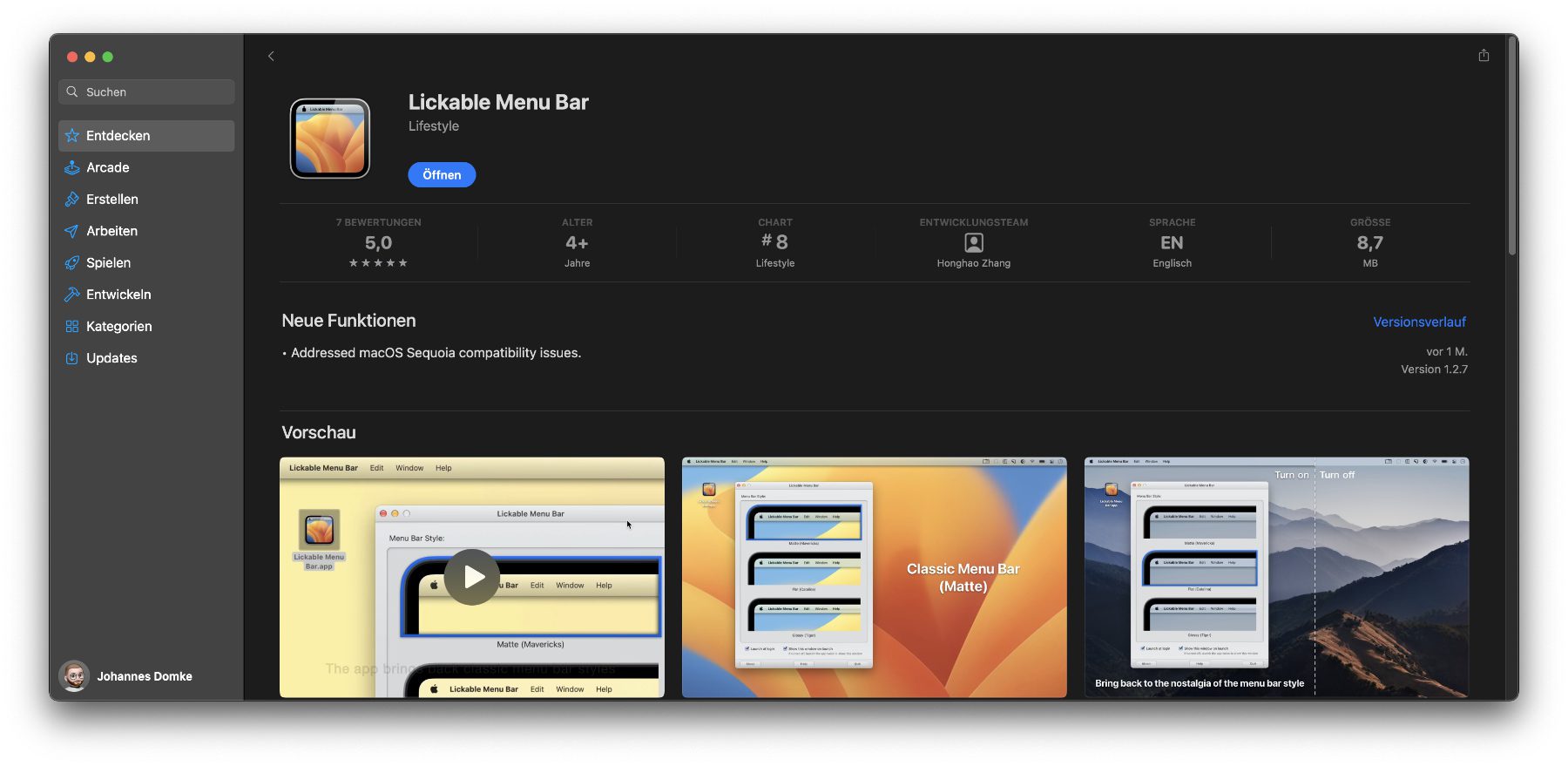Open the Classic Menu Bar (Matte) screenshot

(874, 577)
